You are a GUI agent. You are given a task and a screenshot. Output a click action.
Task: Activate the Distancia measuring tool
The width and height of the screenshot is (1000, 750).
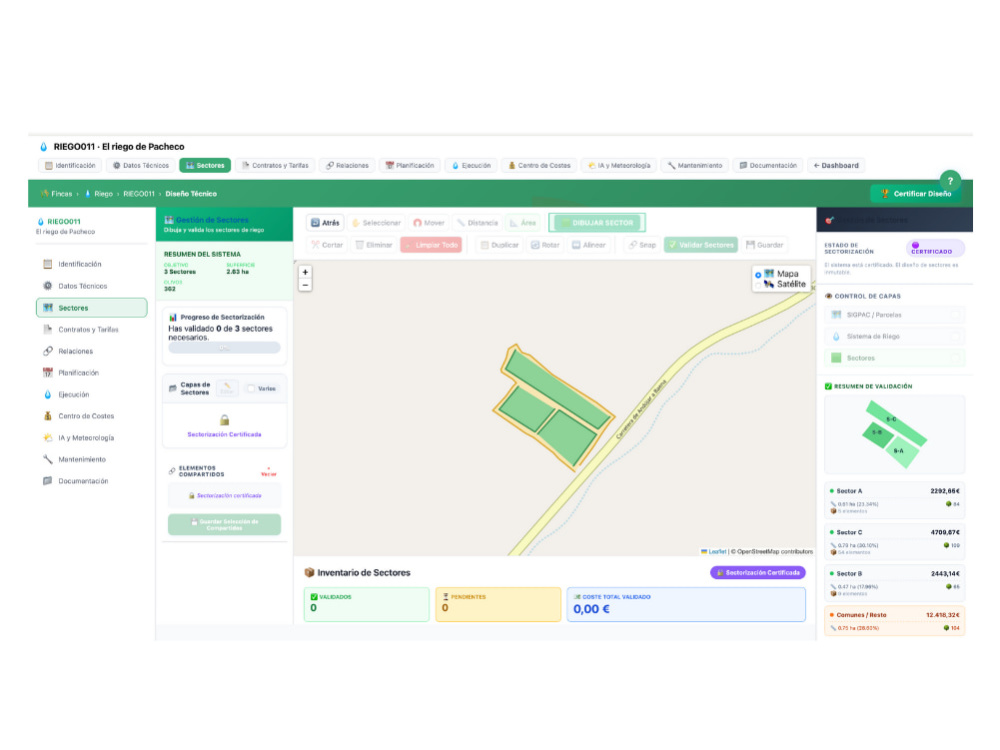tap(477, 223)
